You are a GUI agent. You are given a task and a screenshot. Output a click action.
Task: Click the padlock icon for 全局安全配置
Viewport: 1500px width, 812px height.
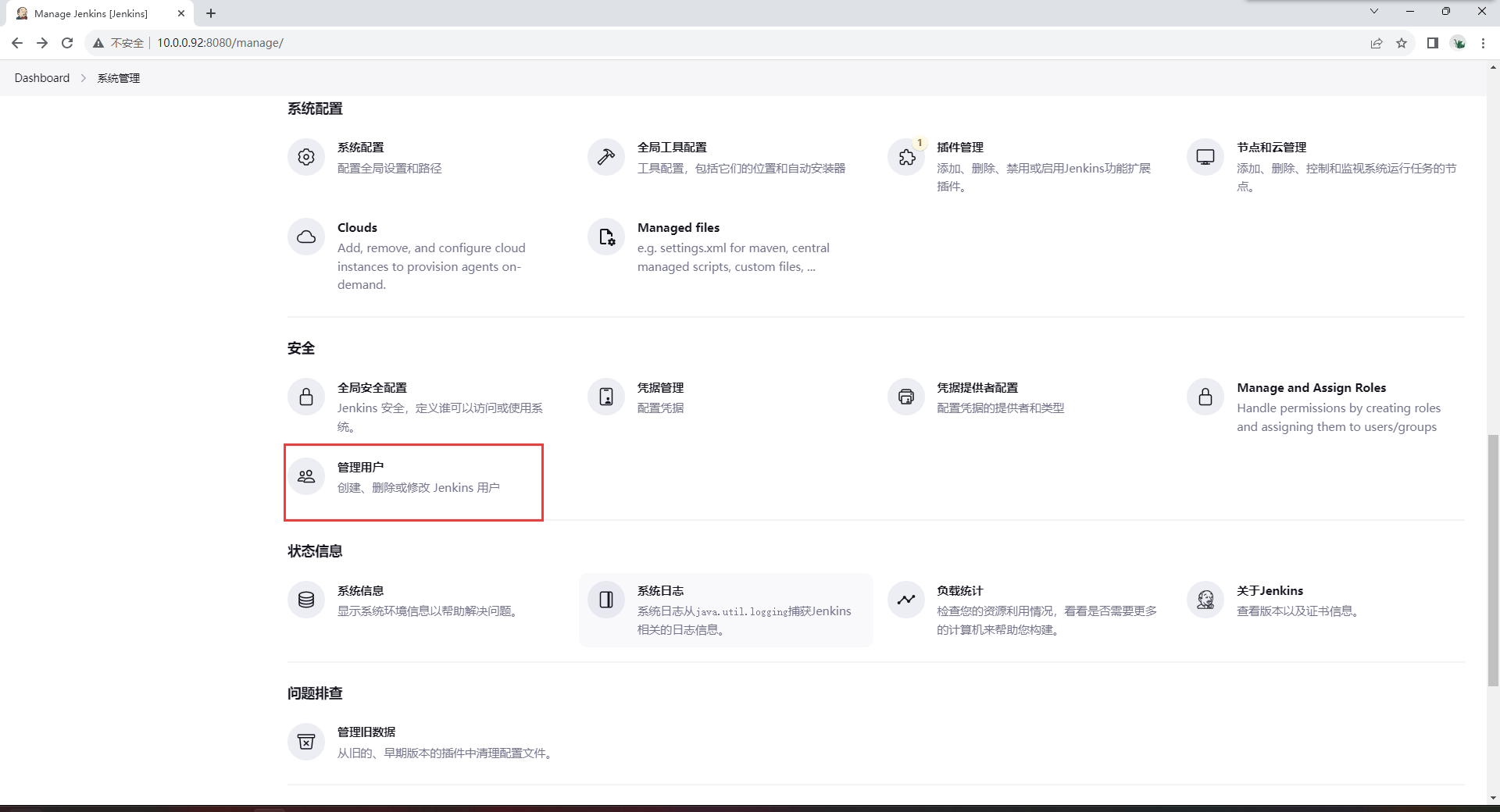coord(306,397)
